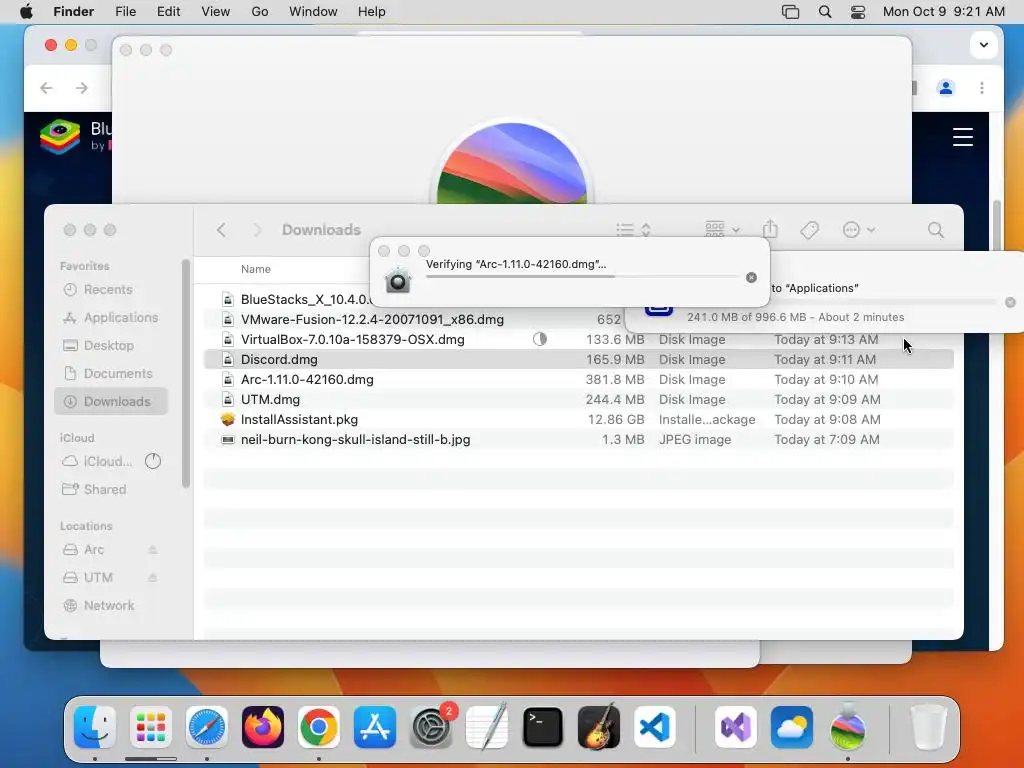Open the Help menu
Screen dimensions: 1024x768
[x=372, y=12]
